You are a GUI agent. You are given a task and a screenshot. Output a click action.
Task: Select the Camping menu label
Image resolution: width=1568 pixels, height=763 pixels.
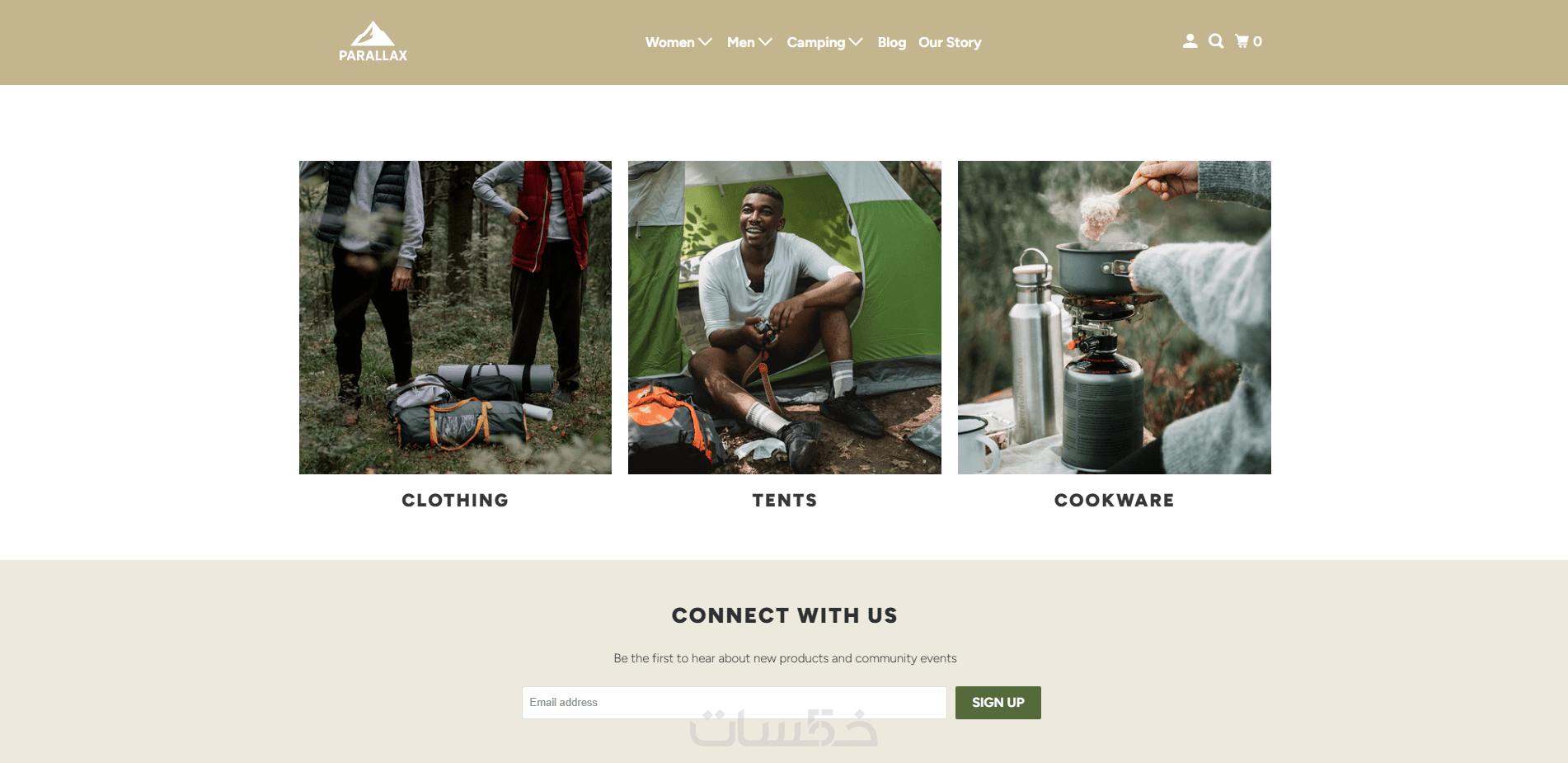(x=816, y=42)
